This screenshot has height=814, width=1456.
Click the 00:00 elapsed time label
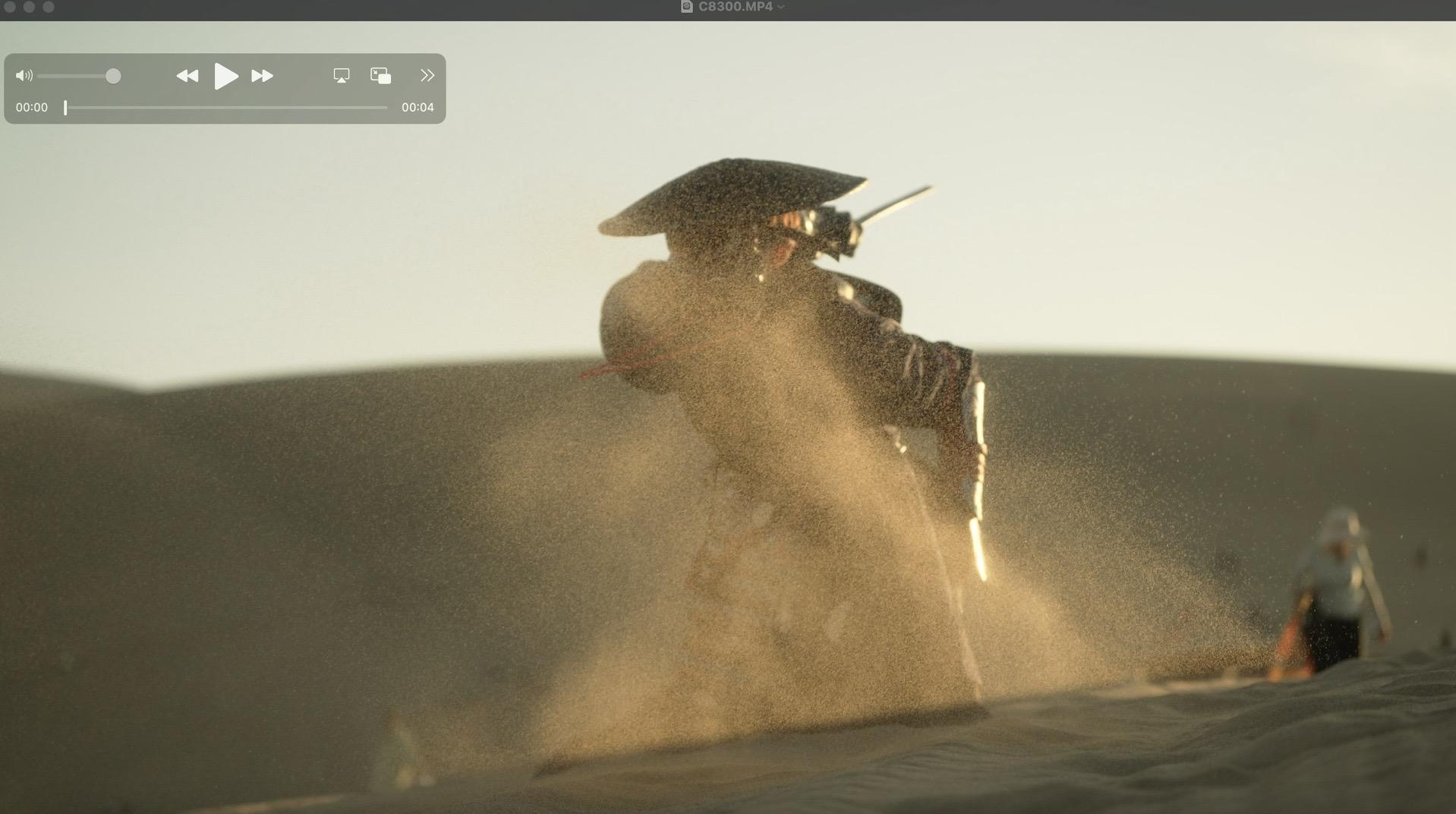[x=32, y=108]
